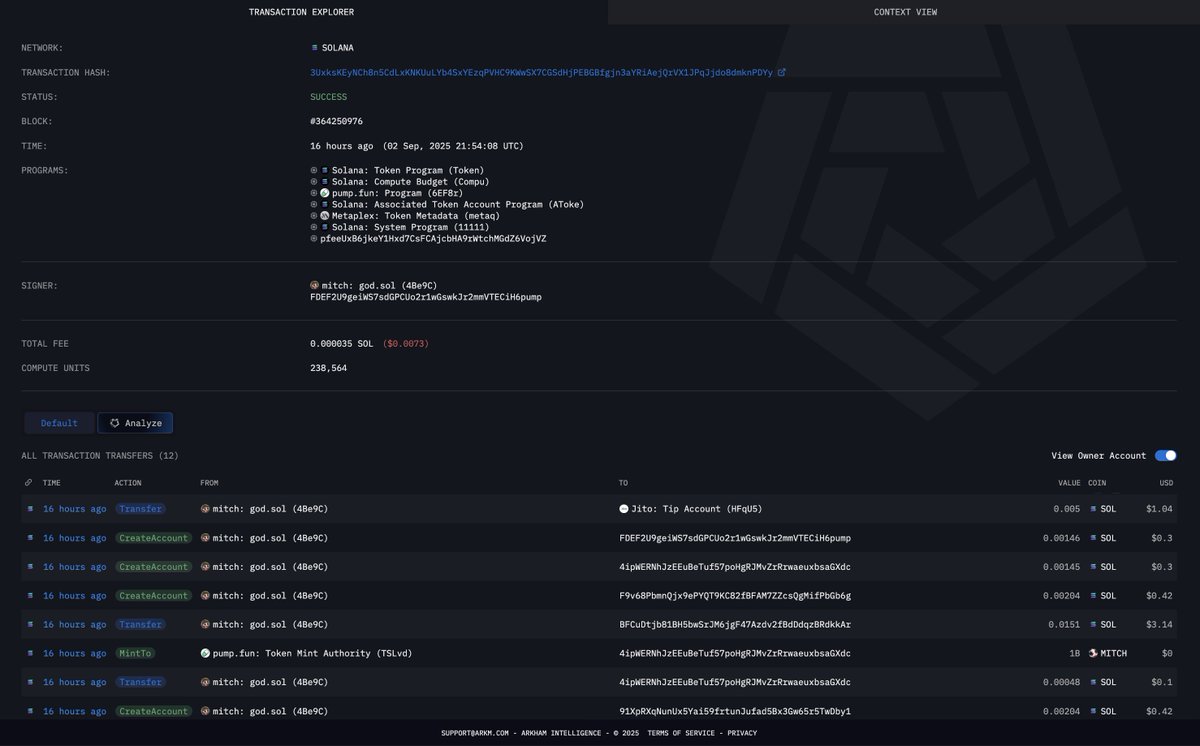
Task: Click the SOL coin icon in the 0.00145 row
Action: 1093,567
